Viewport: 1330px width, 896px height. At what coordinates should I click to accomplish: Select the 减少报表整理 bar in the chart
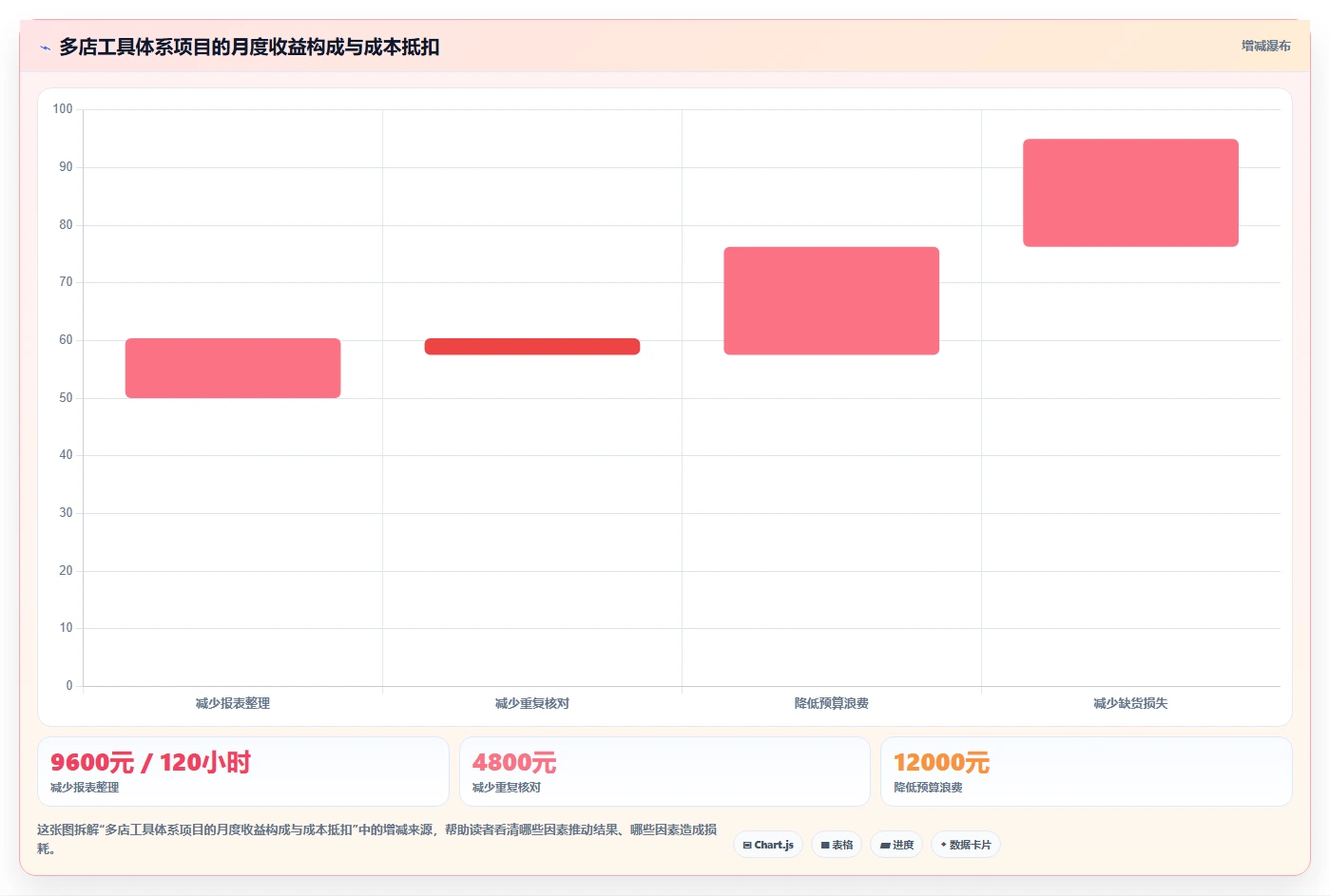point(233,368)
